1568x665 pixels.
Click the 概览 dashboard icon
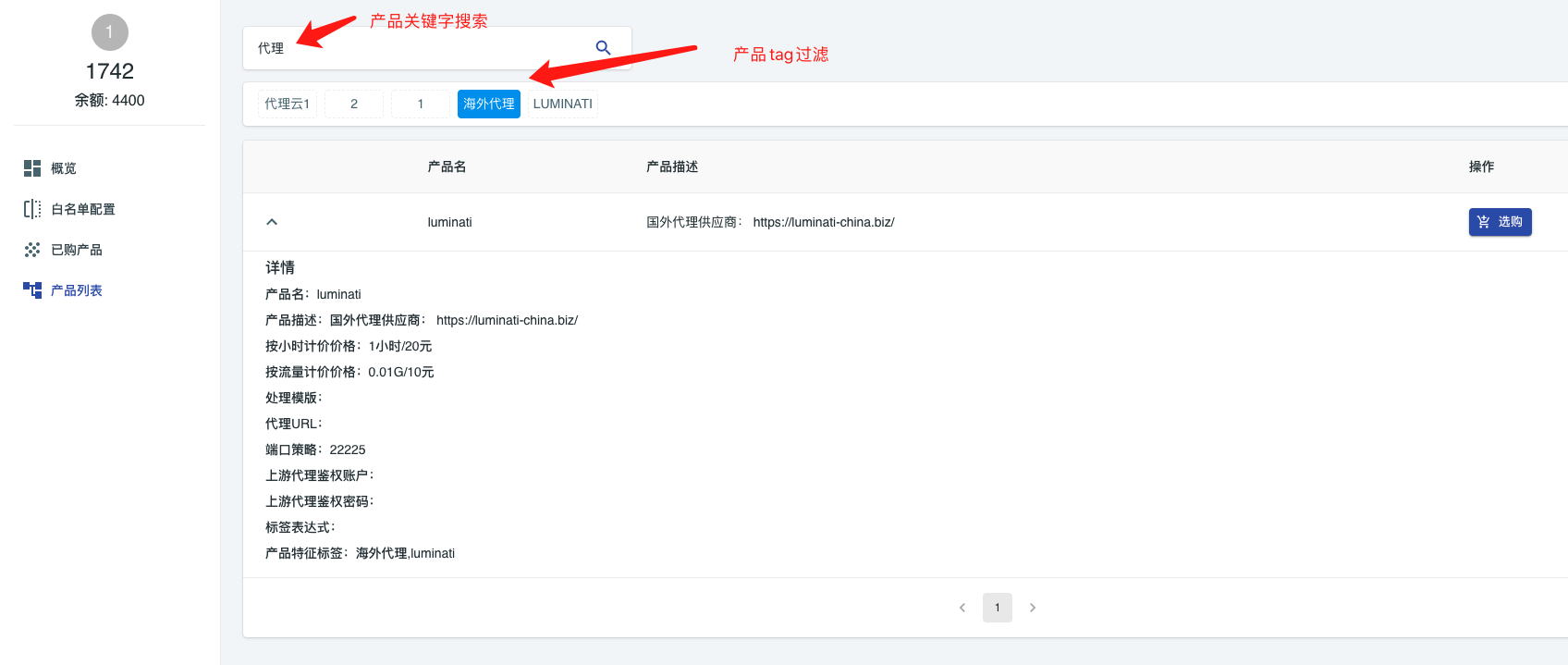pos(32,168)
